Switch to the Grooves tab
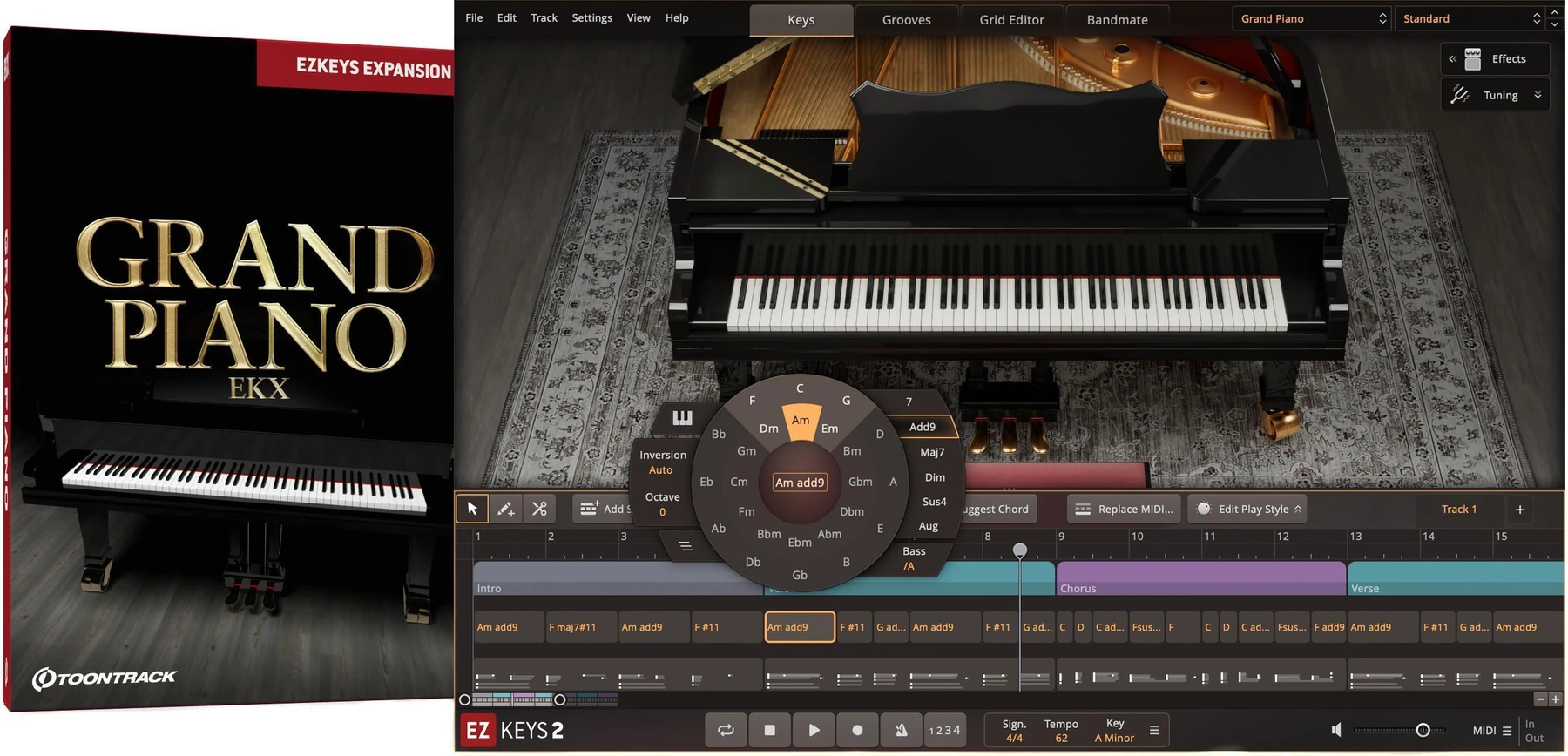 tap(907, 19)
